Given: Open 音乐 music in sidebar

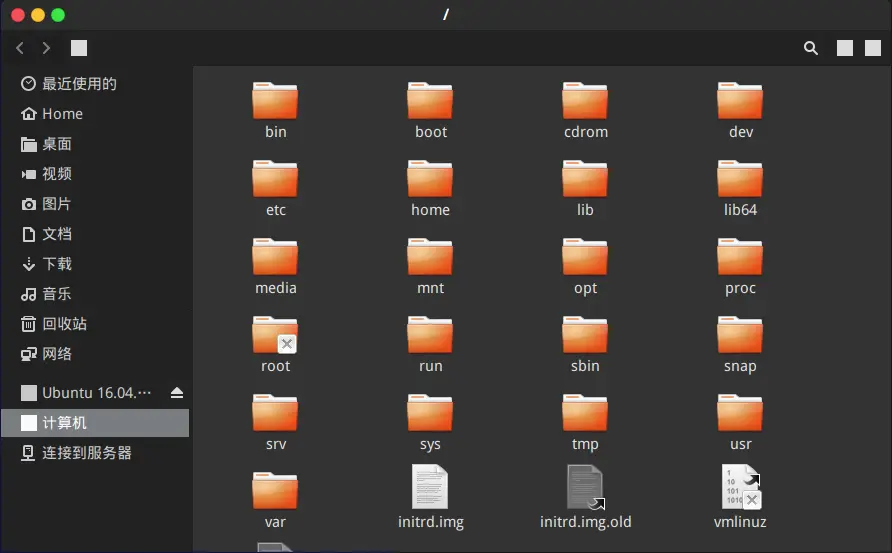Looking at the screenshot, I should tap(96, 294).
